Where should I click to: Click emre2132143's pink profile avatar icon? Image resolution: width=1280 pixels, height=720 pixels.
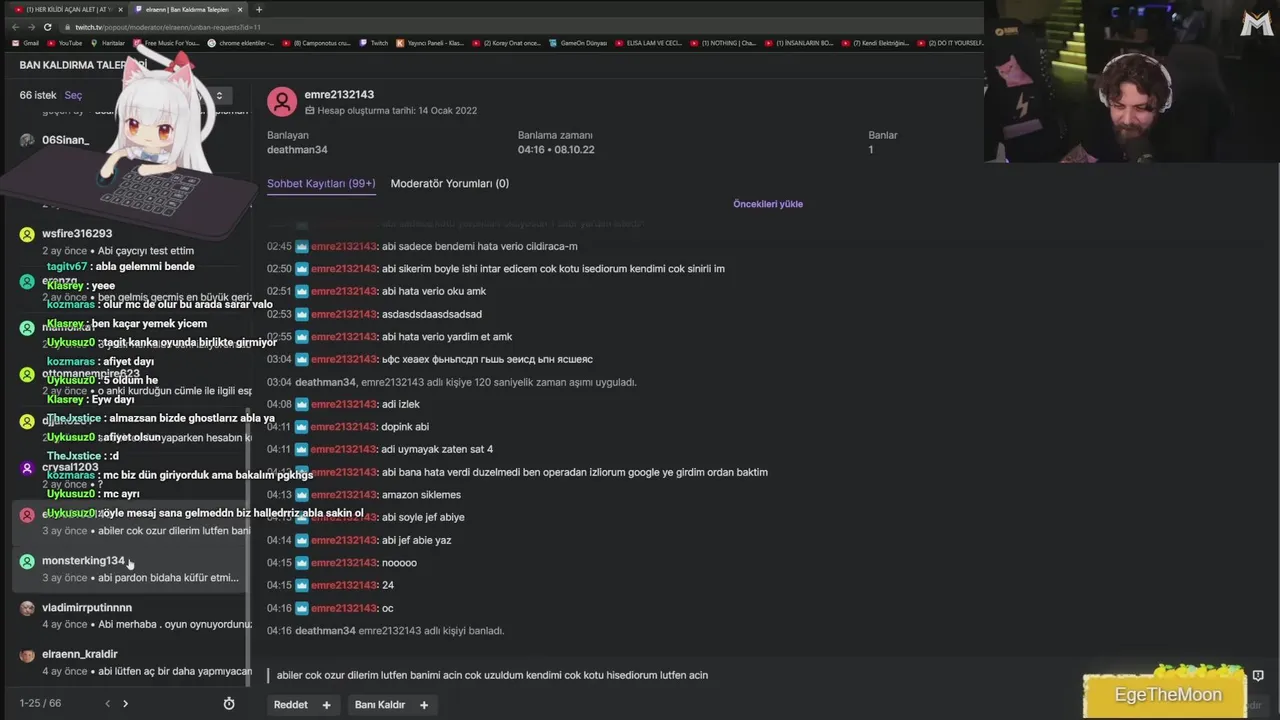(x=282, y=101)
